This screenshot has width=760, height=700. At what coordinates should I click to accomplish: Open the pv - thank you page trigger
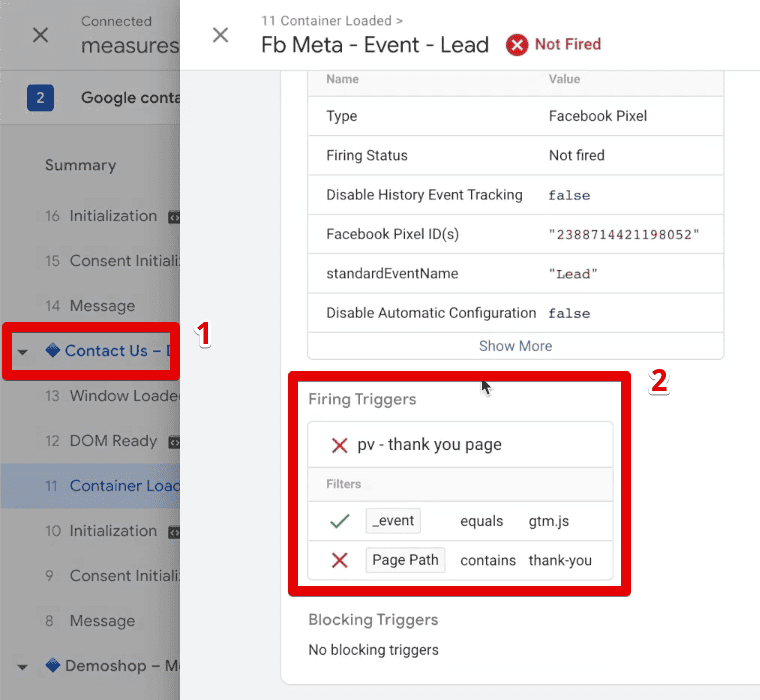[x=429, y=445]
